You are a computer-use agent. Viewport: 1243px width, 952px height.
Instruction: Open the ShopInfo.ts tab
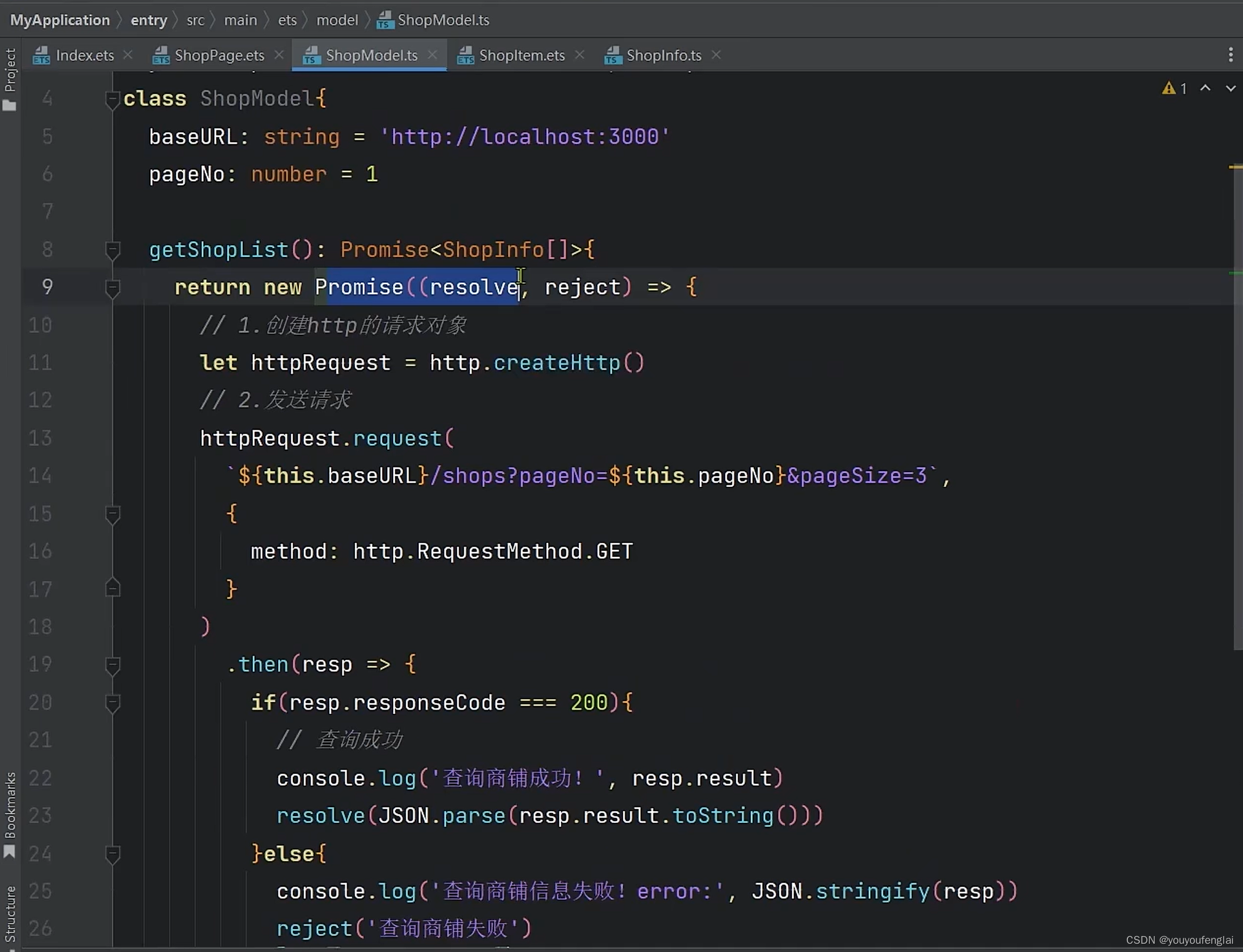(653, 55)
